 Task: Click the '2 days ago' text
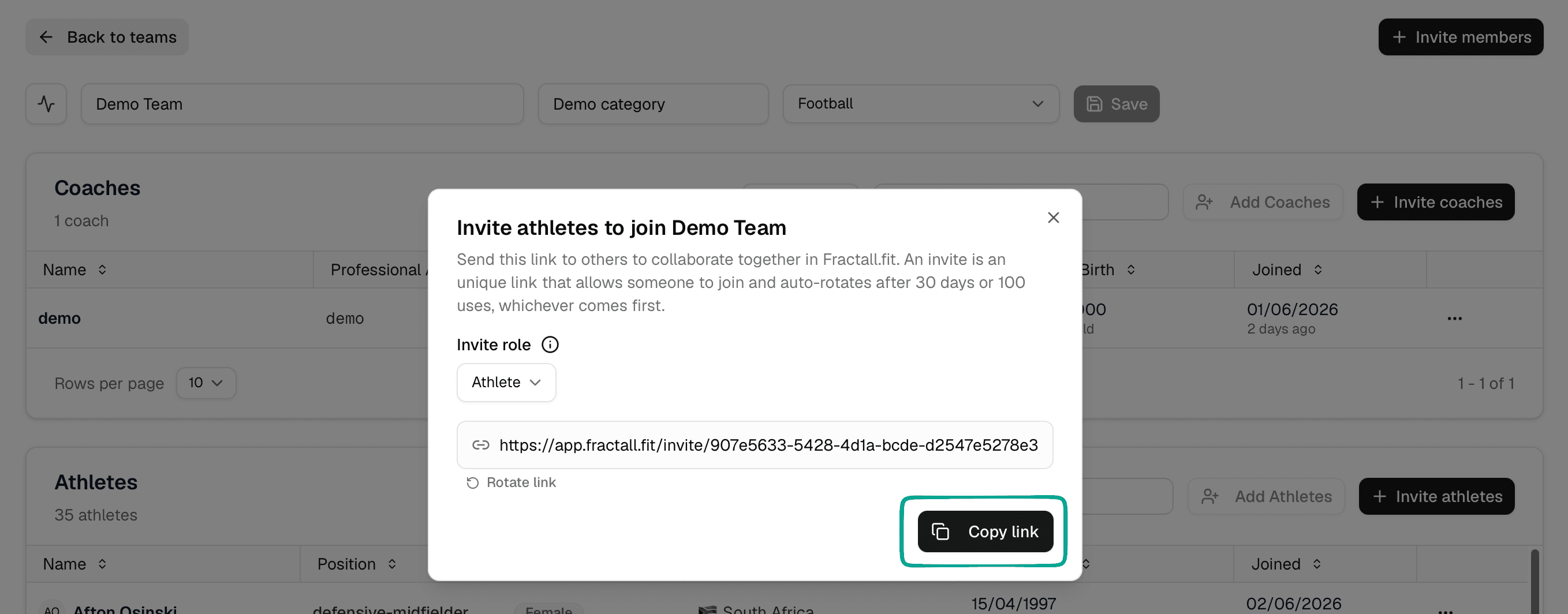(x=1280, y=328)
